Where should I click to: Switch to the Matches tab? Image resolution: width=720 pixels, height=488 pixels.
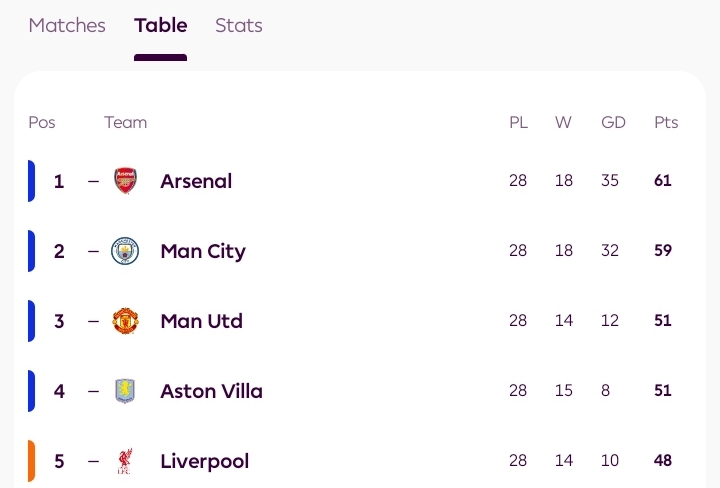pos(67,26)
